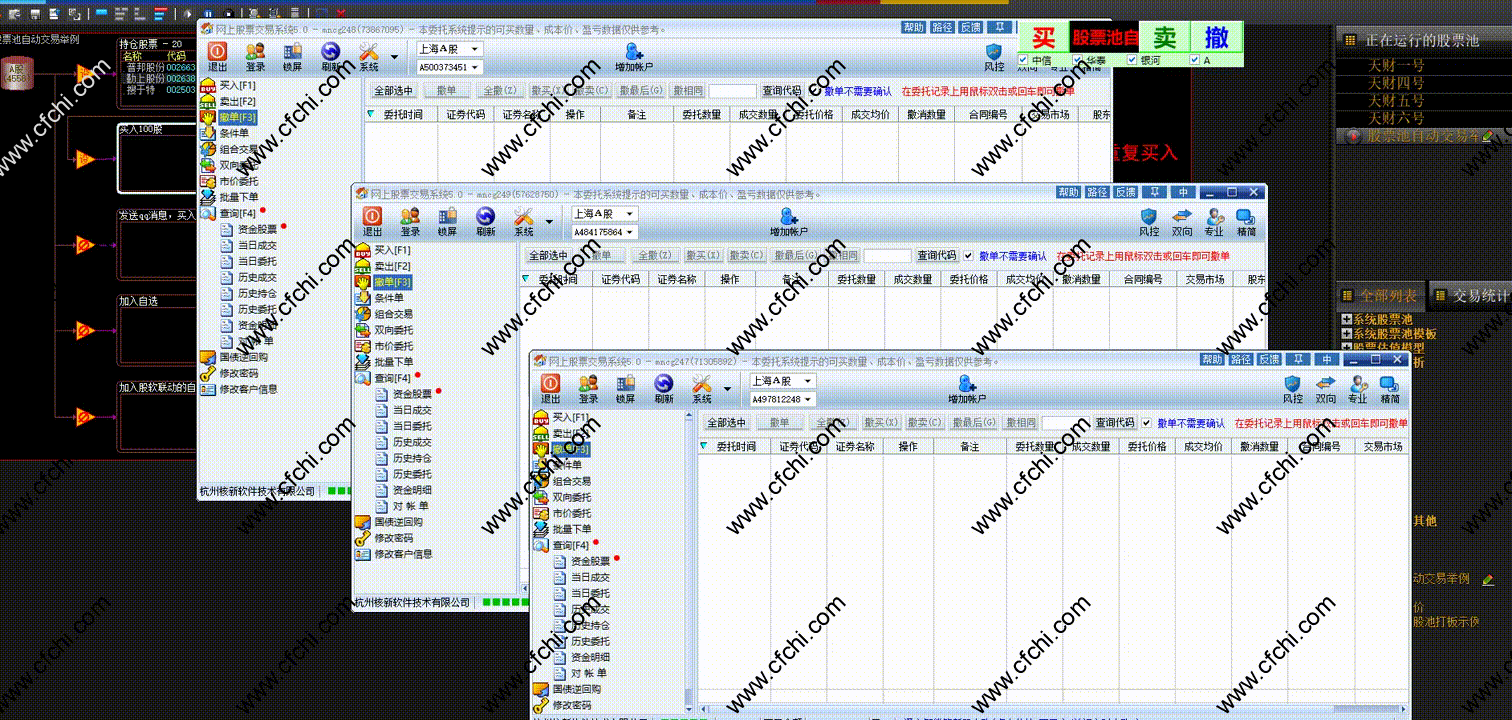
Task: Switch to 全部列表 tab
Action: 1381,296
